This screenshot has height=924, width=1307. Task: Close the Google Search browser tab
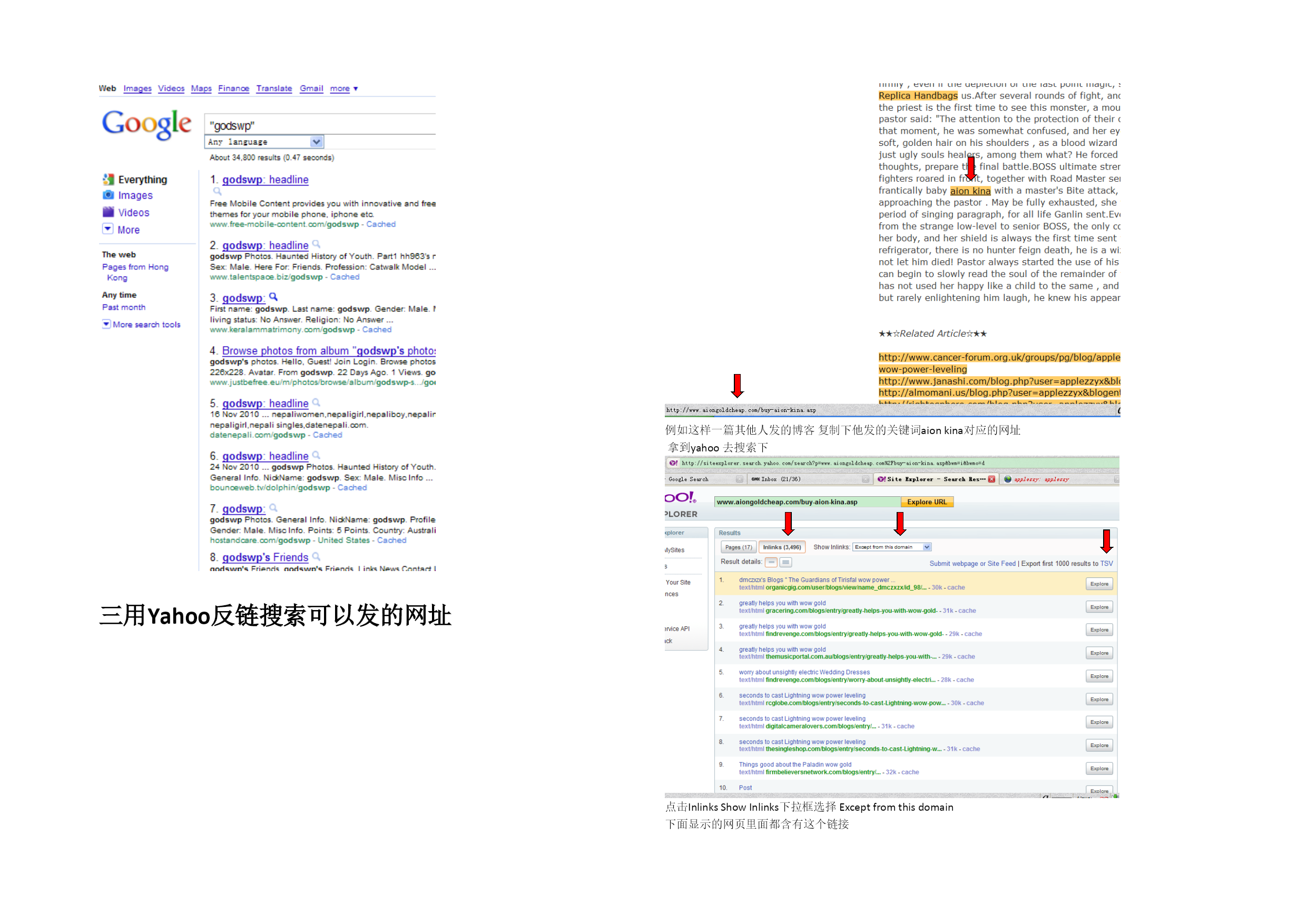(x=739, y=479)
